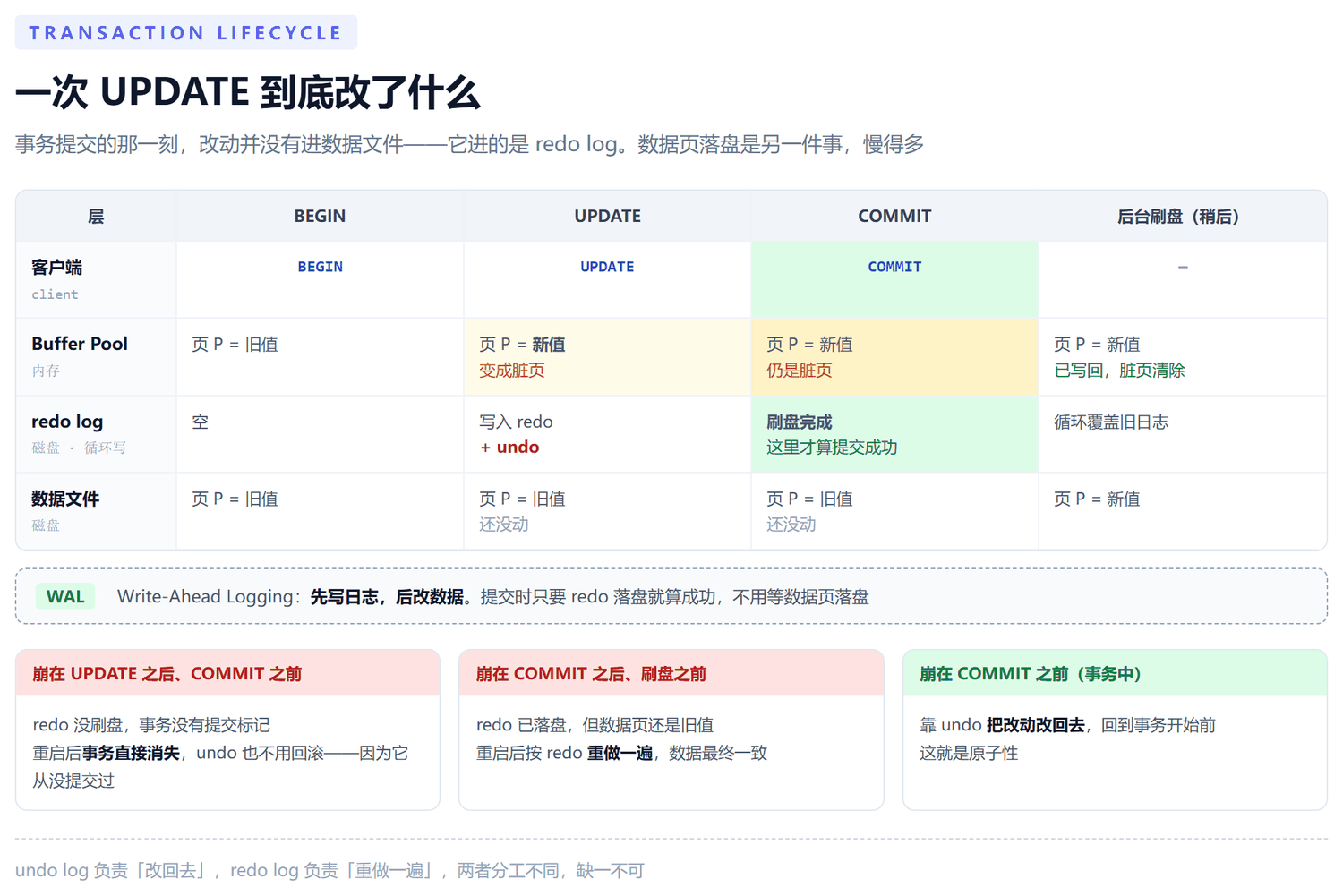Click the bold 刷盘完成 text
Screen dimensions: 1343x896
point(799,422)
